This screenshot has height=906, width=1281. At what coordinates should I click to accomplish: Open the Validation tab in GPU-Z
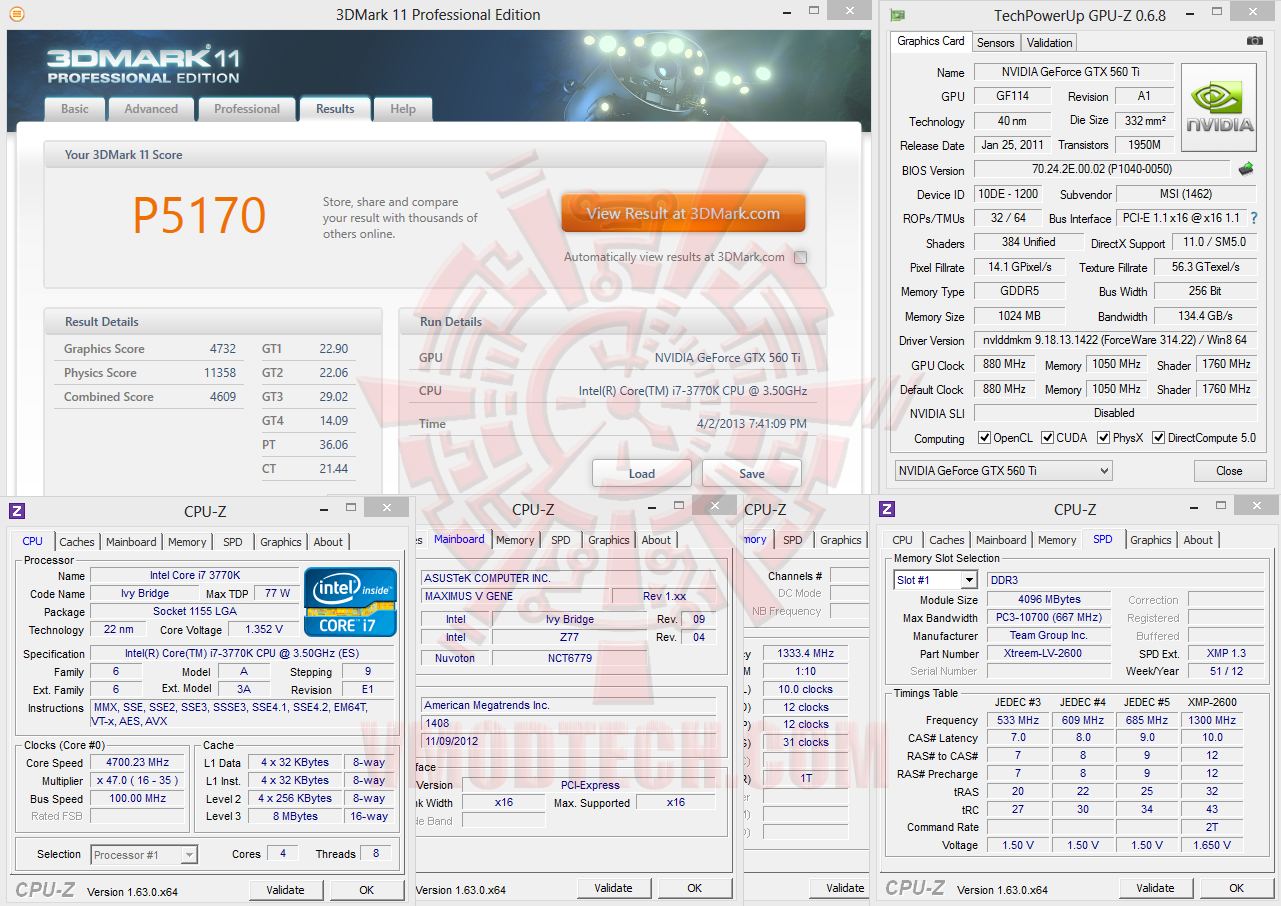[1050, 43]
